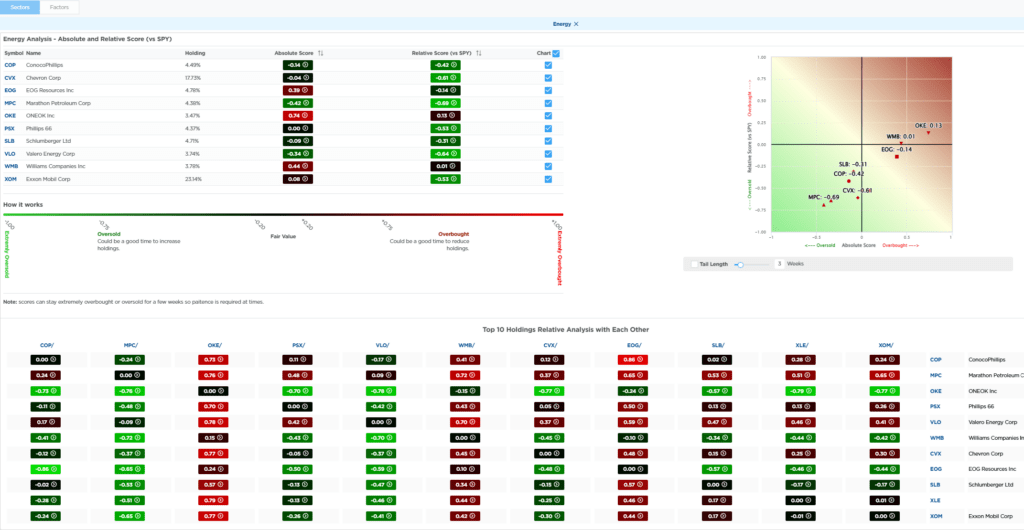The height and width of the screenshot is (530, 1024).
Task: Open info icon on EOG Resources absolute score 0.39
Action: [305, 90]
